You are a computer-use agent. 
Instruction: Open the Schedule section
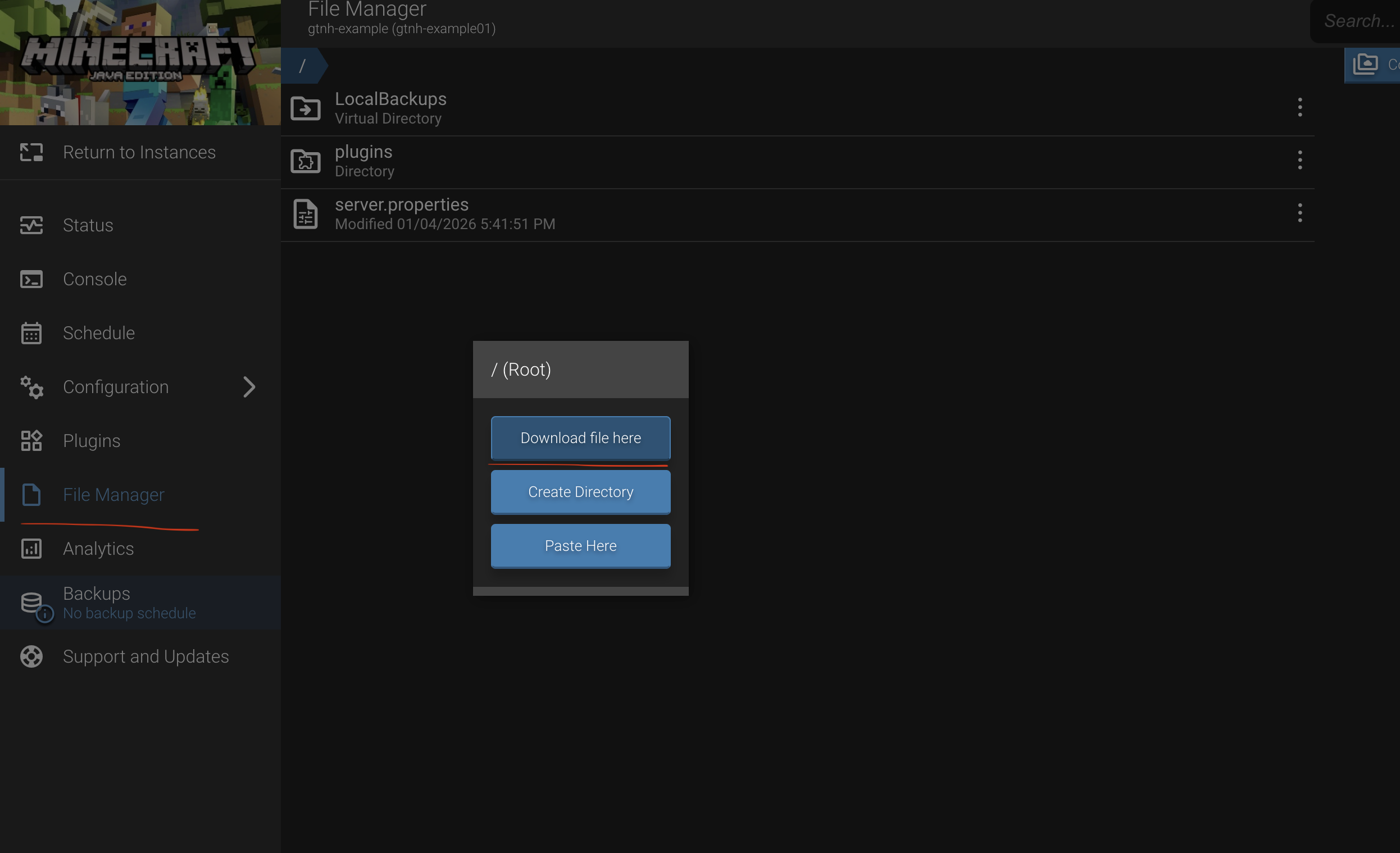pyautogui.click(x=99, y=333)
